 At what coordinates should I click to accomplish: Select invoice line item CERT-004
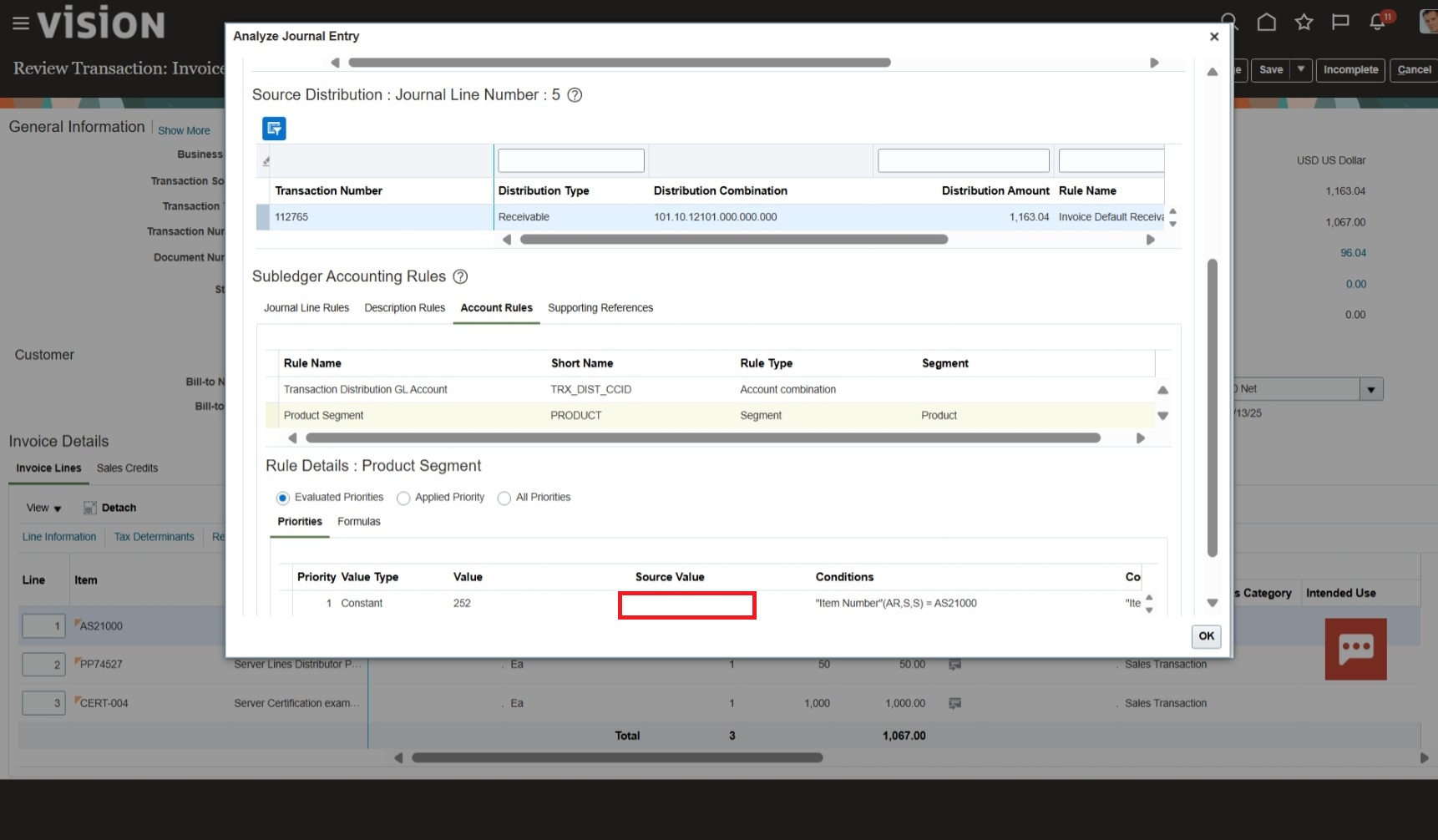104,703
